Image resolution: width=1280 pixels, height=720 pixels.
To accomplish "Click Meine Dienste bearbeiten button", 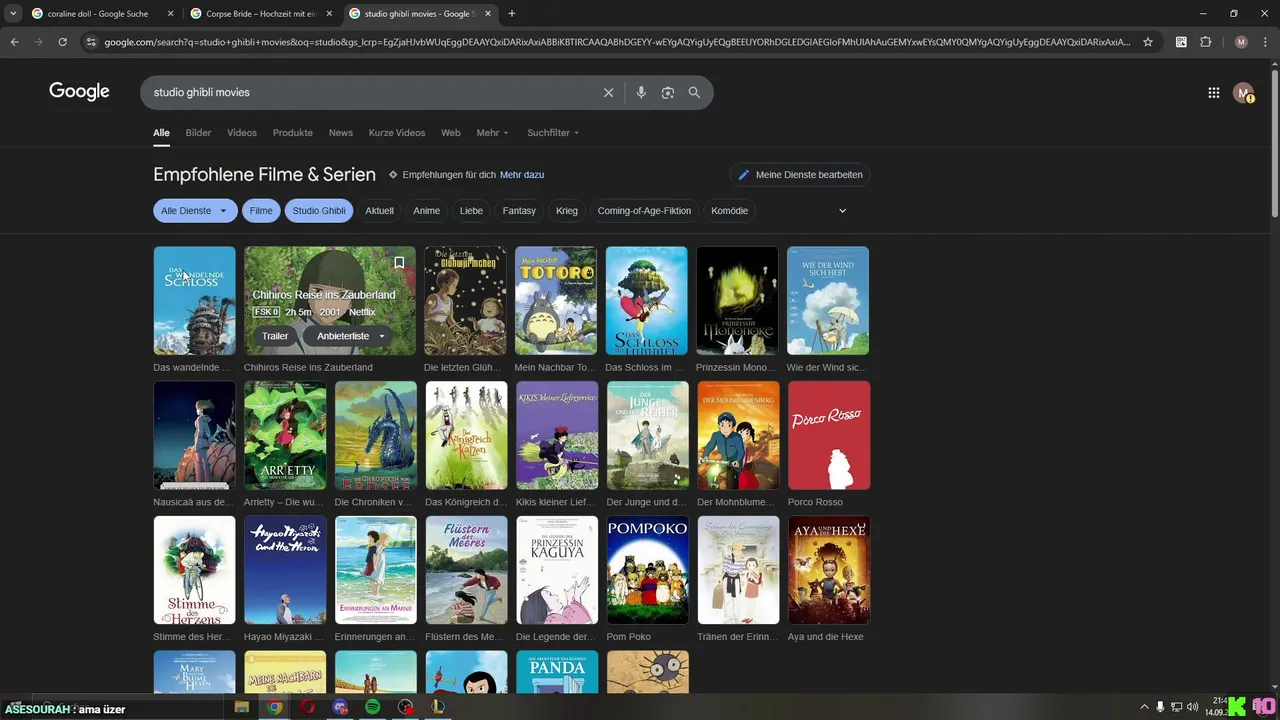I will pos(800,175).
